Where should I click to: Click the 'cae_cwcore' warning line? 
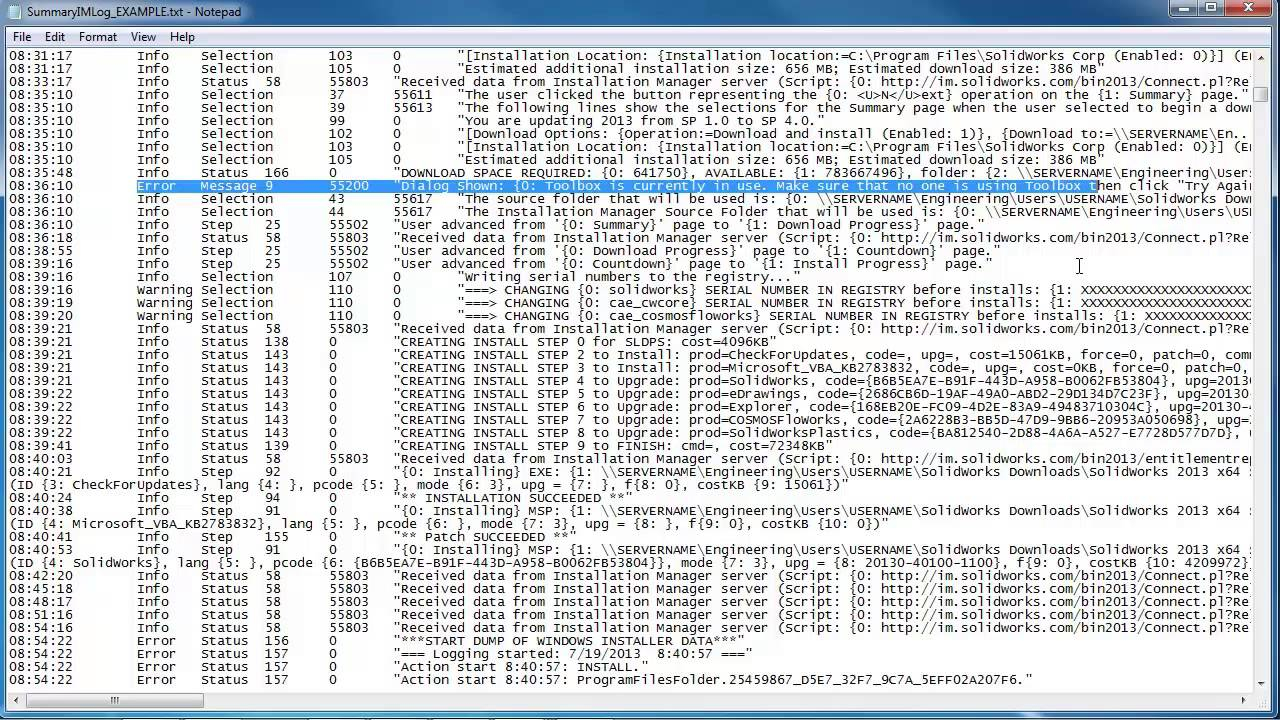pos(853,303)
